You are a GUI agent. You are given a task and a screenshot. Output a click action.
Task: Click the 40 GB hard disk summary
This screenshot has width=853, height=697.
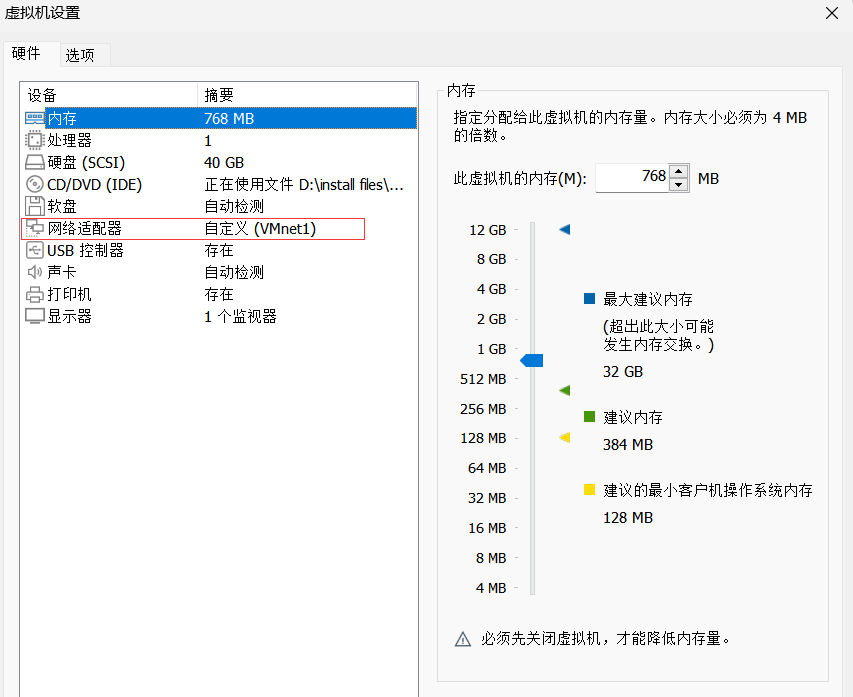pos(224,163)
